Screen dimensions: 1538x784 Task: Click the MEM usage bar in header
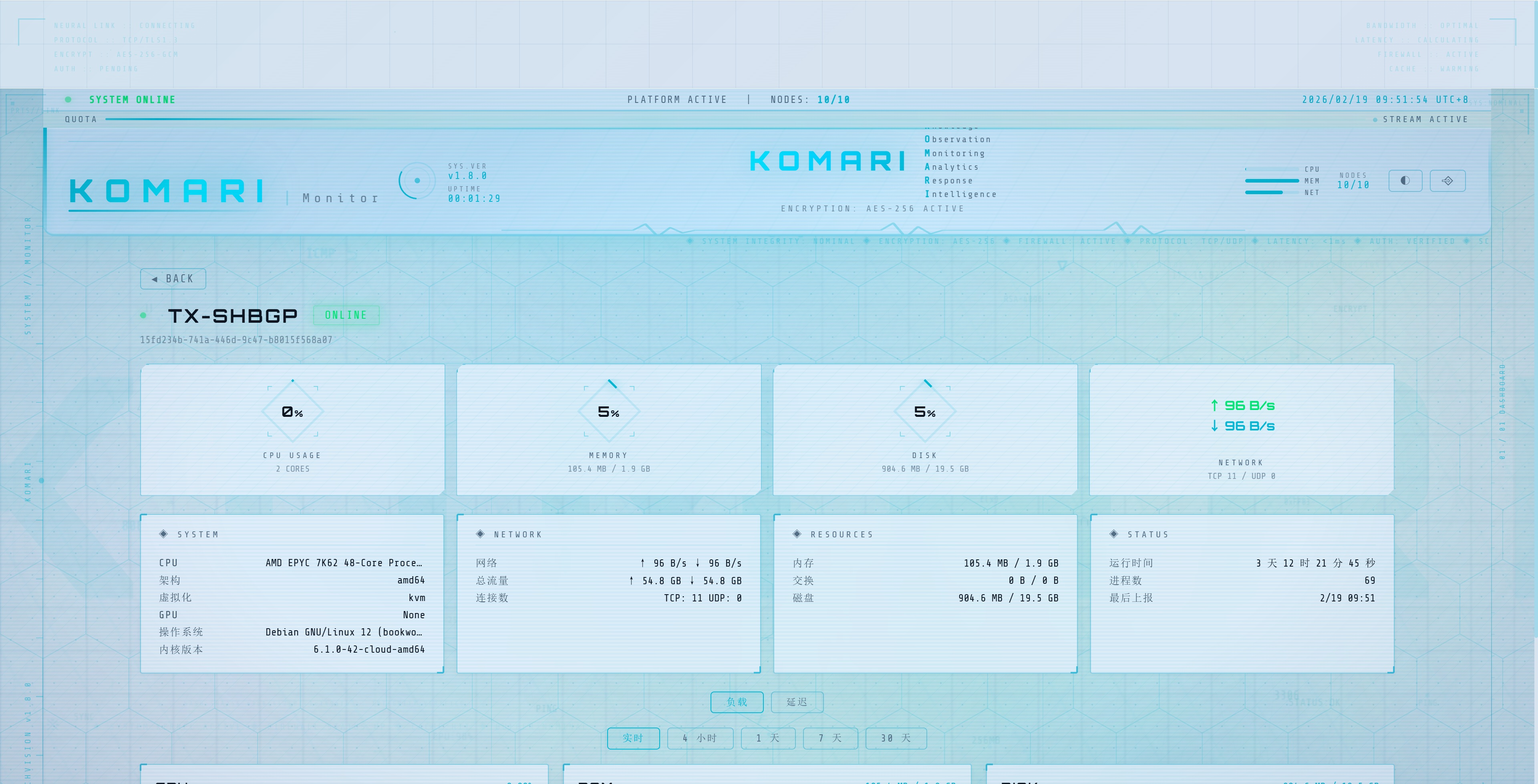(x=1272, y=180)
